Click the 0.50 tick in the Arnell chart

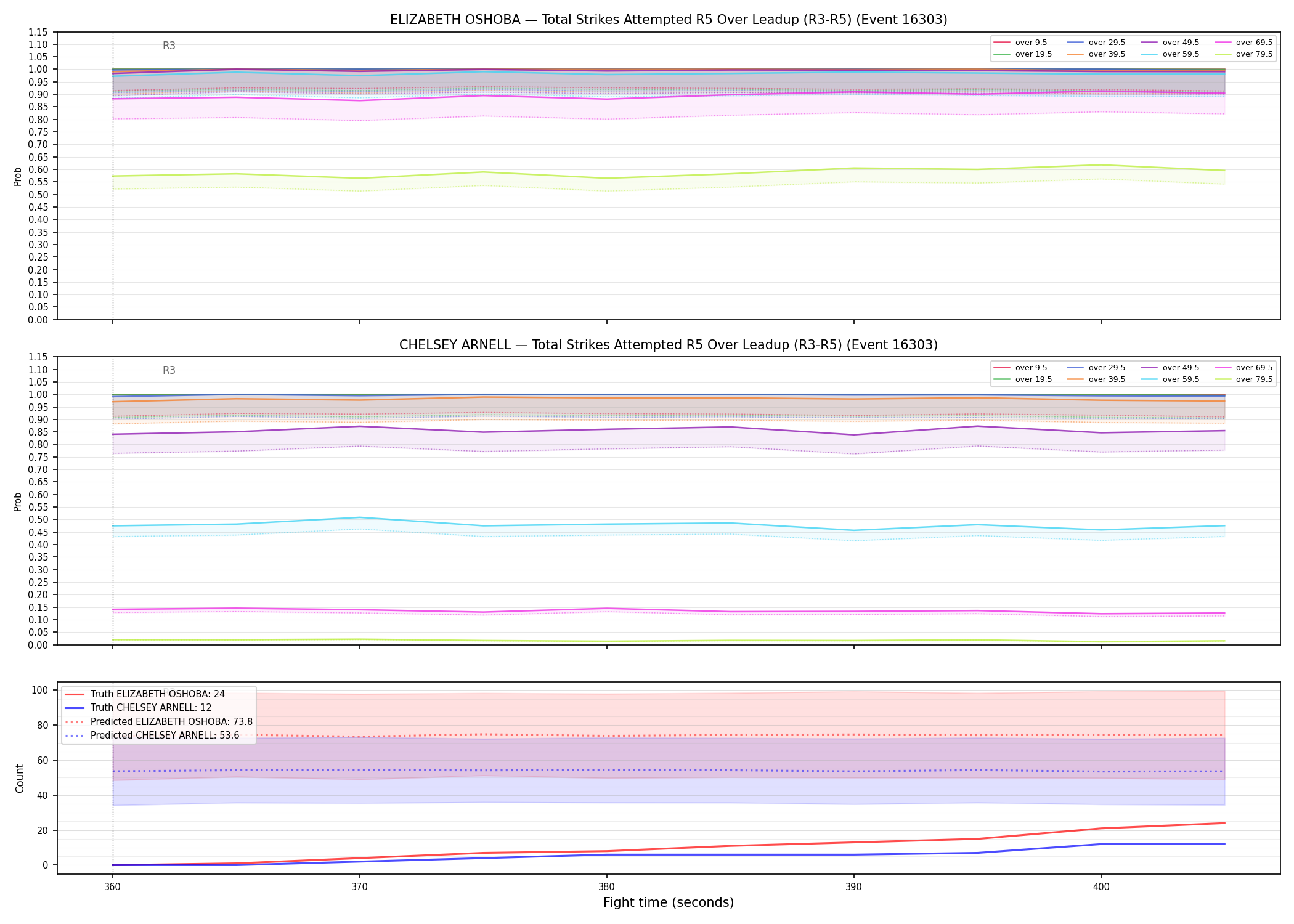(x=38, y=520)
